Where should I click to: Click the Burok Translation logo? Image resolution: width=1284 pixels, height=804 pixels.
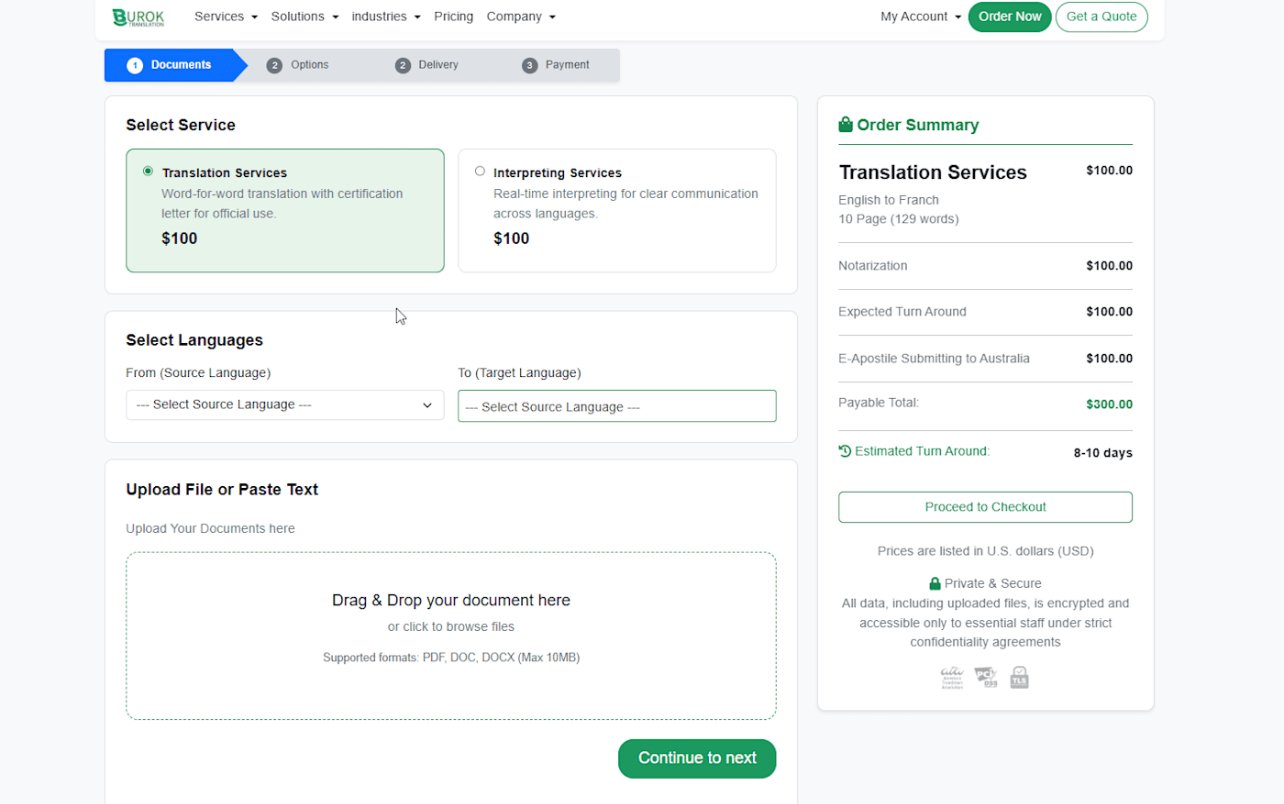click(x=138, y=17)
